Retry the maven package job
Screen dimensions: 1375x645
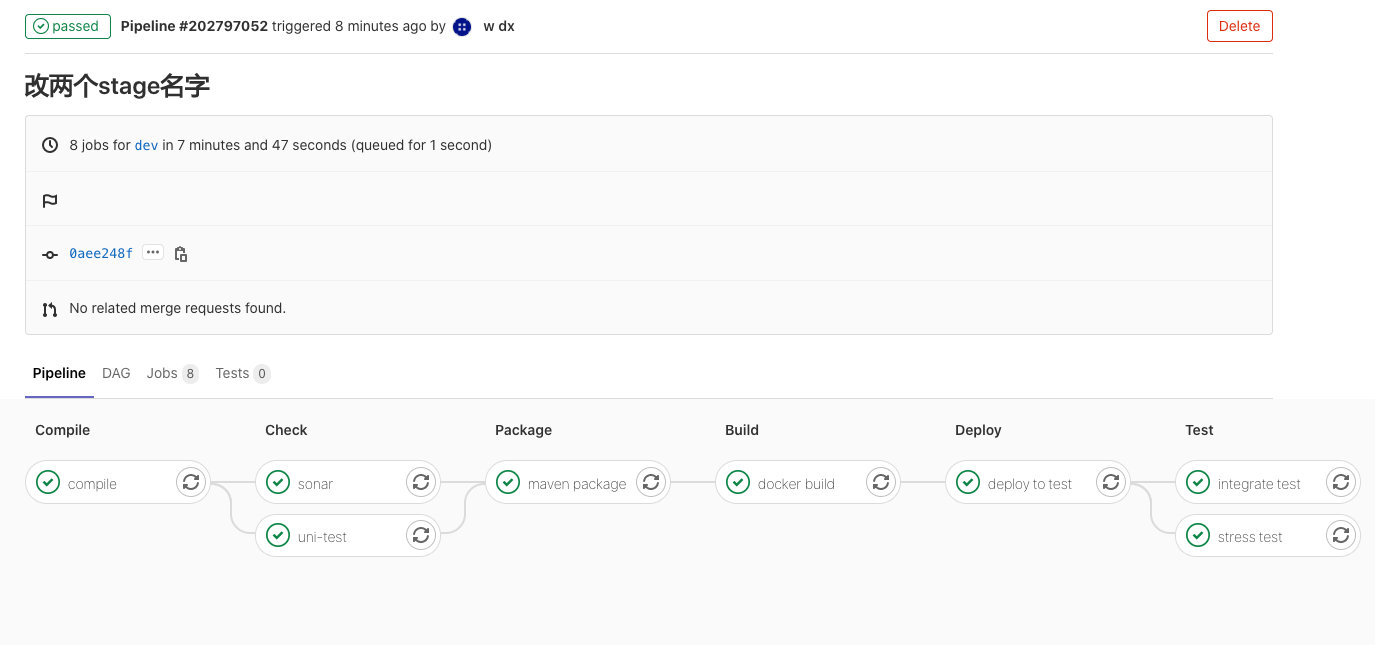[651, 482]
